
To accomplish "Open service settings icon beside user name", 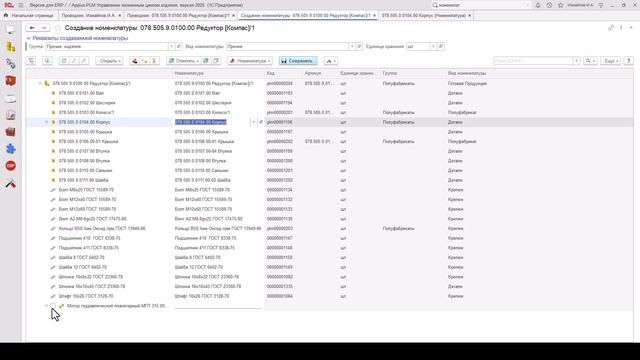I will [x=601, y=5].
